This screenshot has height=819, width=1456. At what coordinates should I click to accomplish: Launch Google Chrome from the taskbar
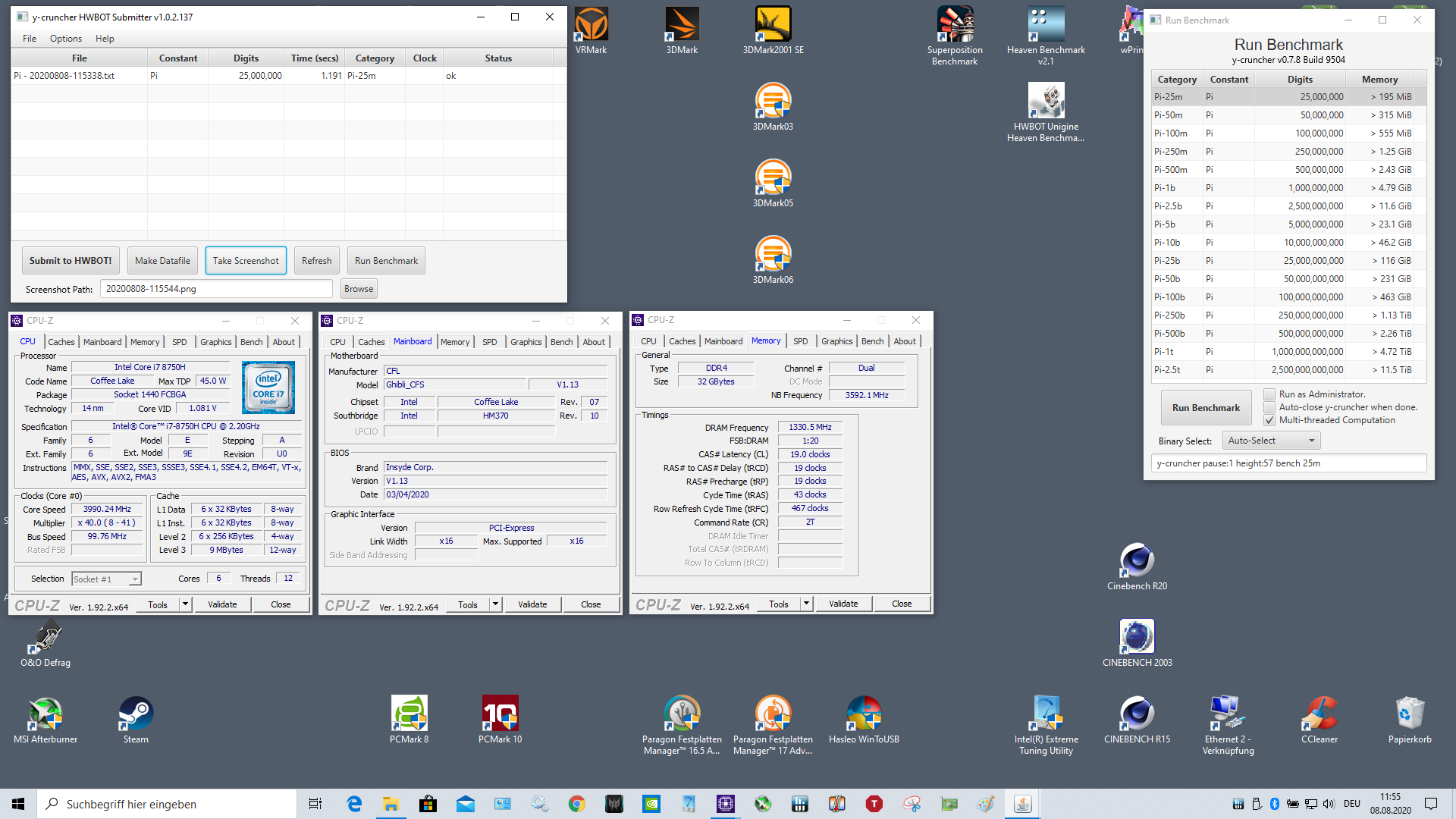[576, 804]
